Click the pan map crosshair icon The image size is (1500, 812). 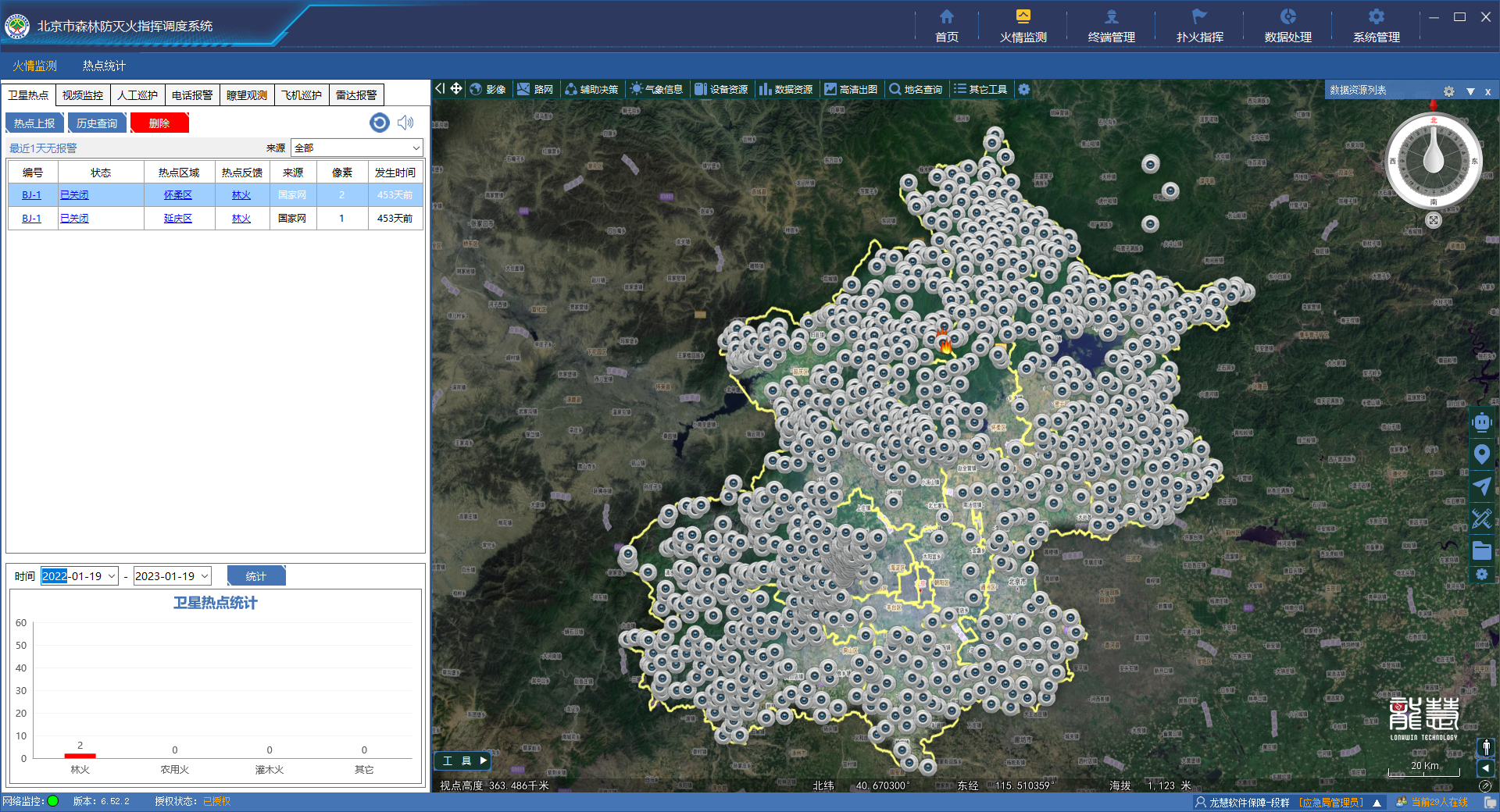pos(456,89)
